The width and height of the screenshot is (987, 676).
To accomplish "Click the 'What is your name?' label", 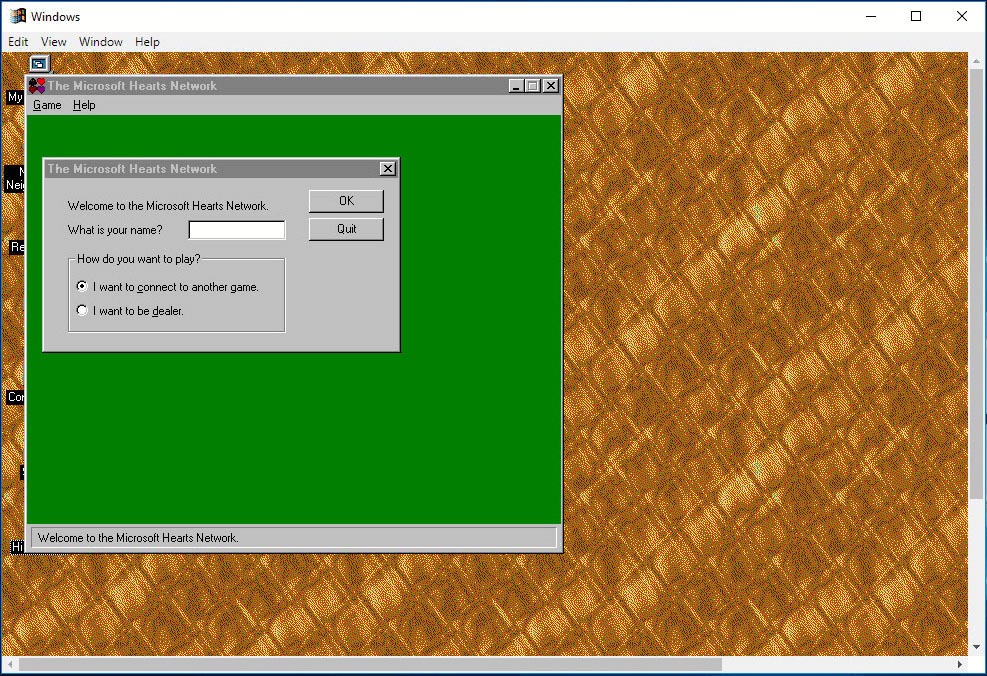I will pyautogui.click(x=115, y=230).
